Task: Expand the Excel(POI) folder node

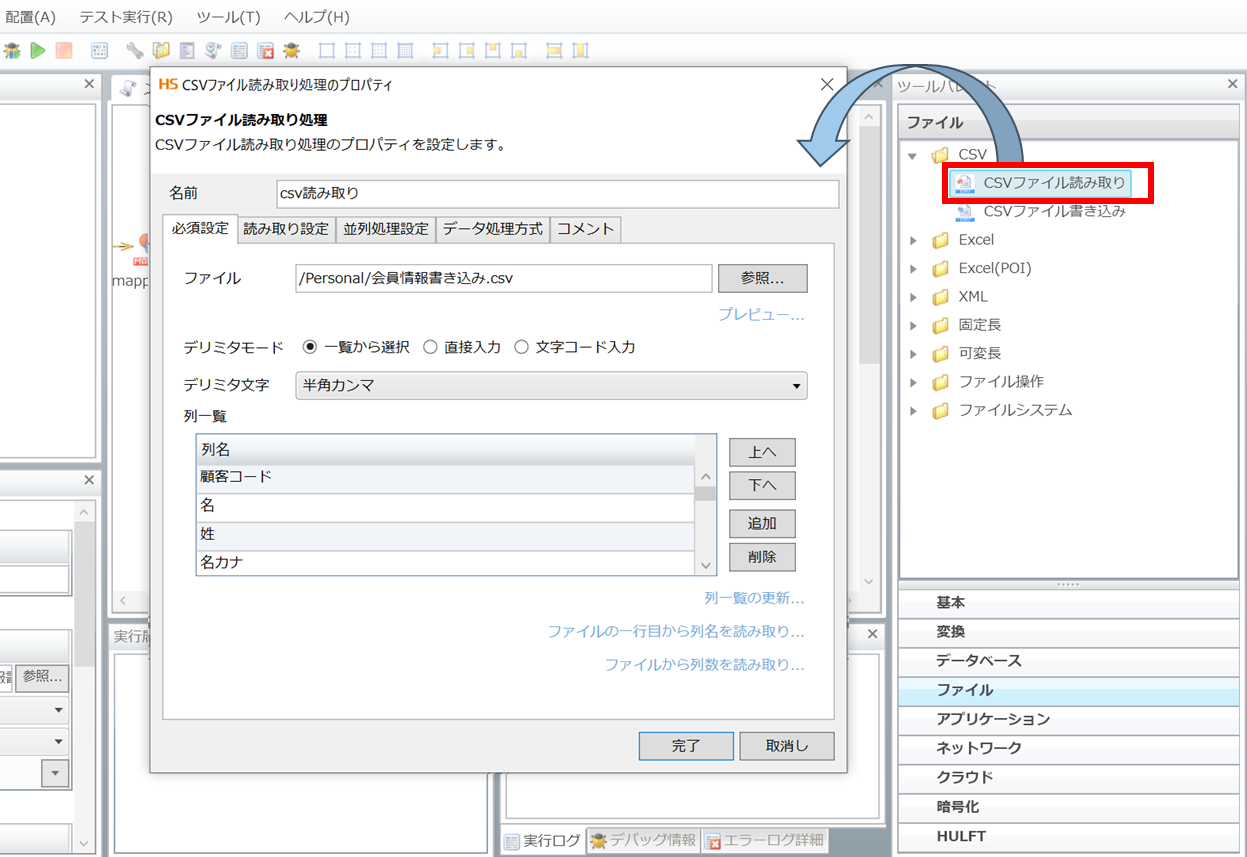Action: (x=912, y=268)
